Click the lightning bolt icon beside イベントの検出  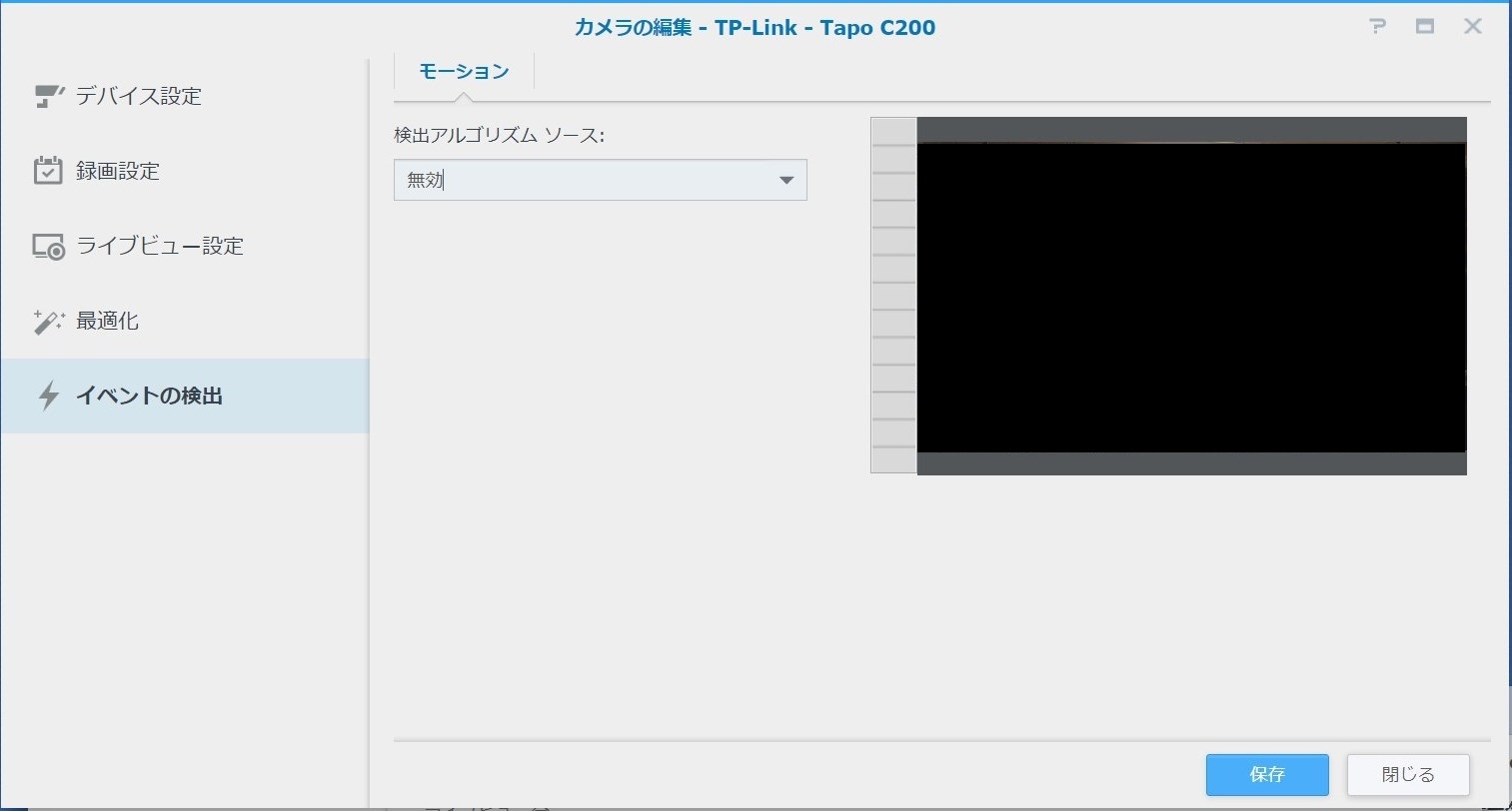pos(48,397)
